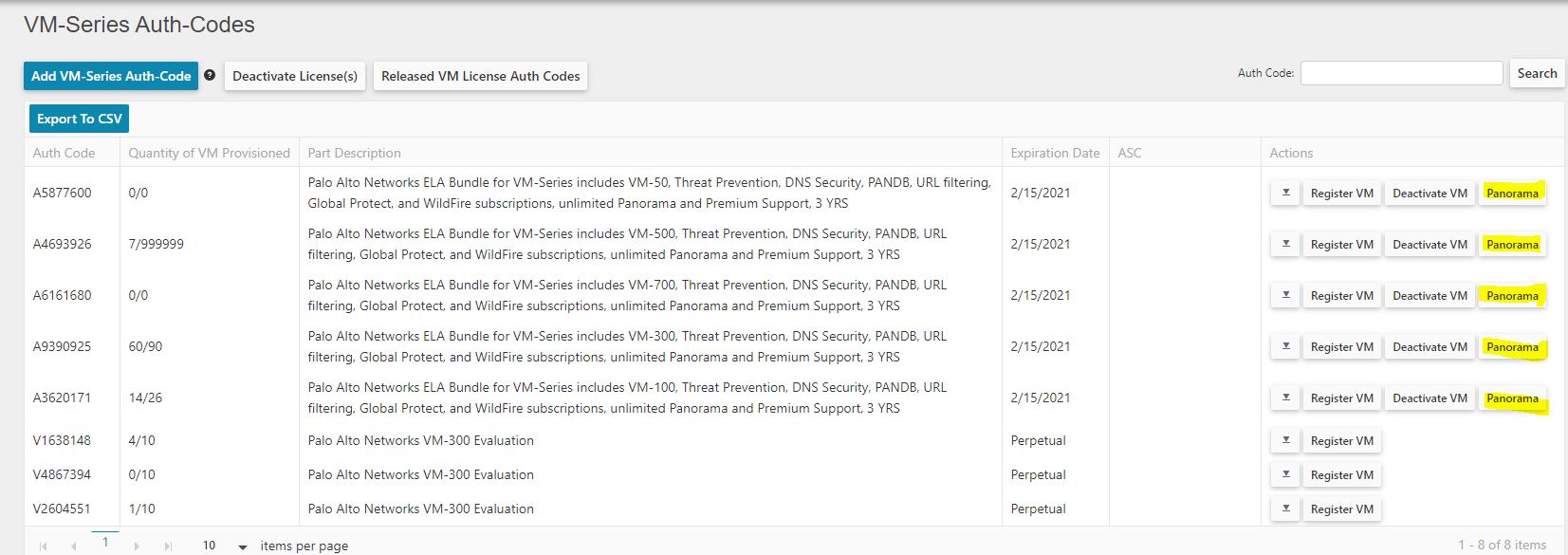The image size is (1568, 555).
Task: Open Released VM License Auth Codes
Action: (x=480, y=76)
